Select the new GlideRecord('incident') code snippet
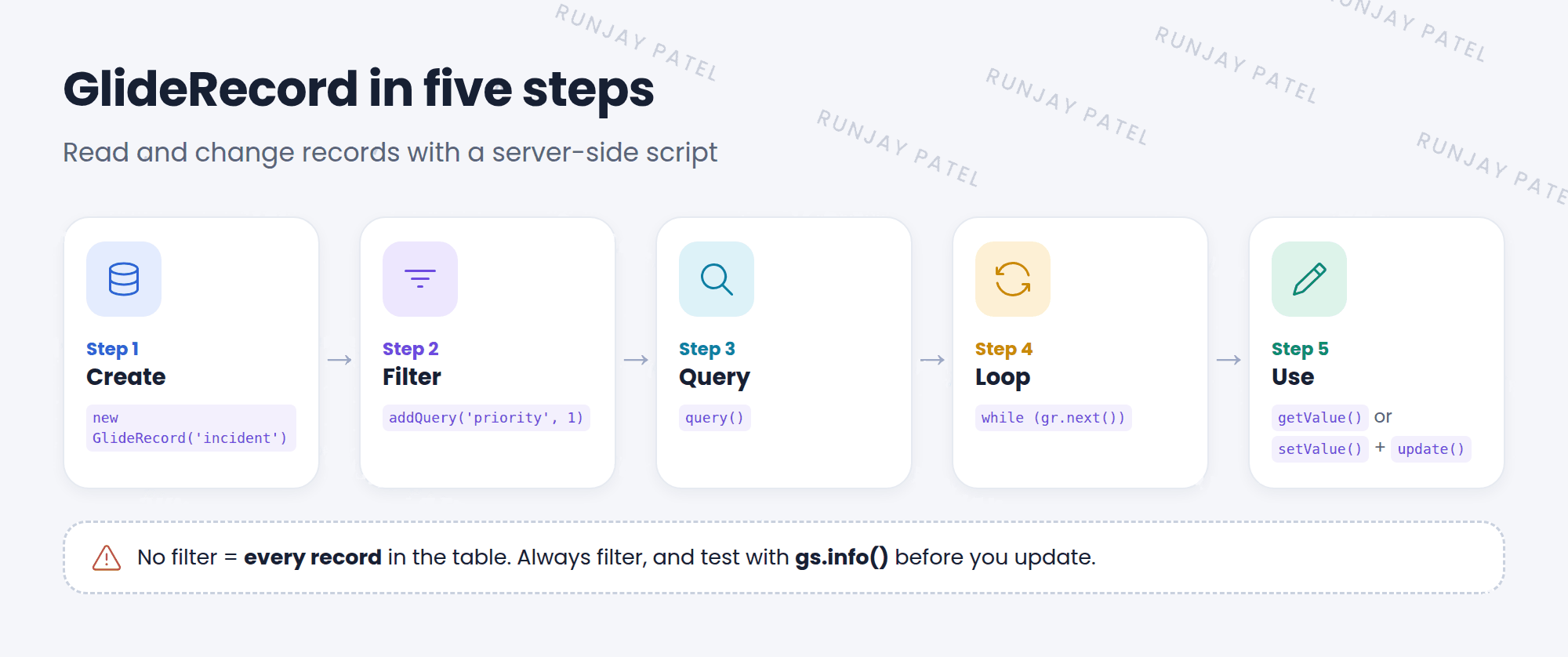 [191, 428]
